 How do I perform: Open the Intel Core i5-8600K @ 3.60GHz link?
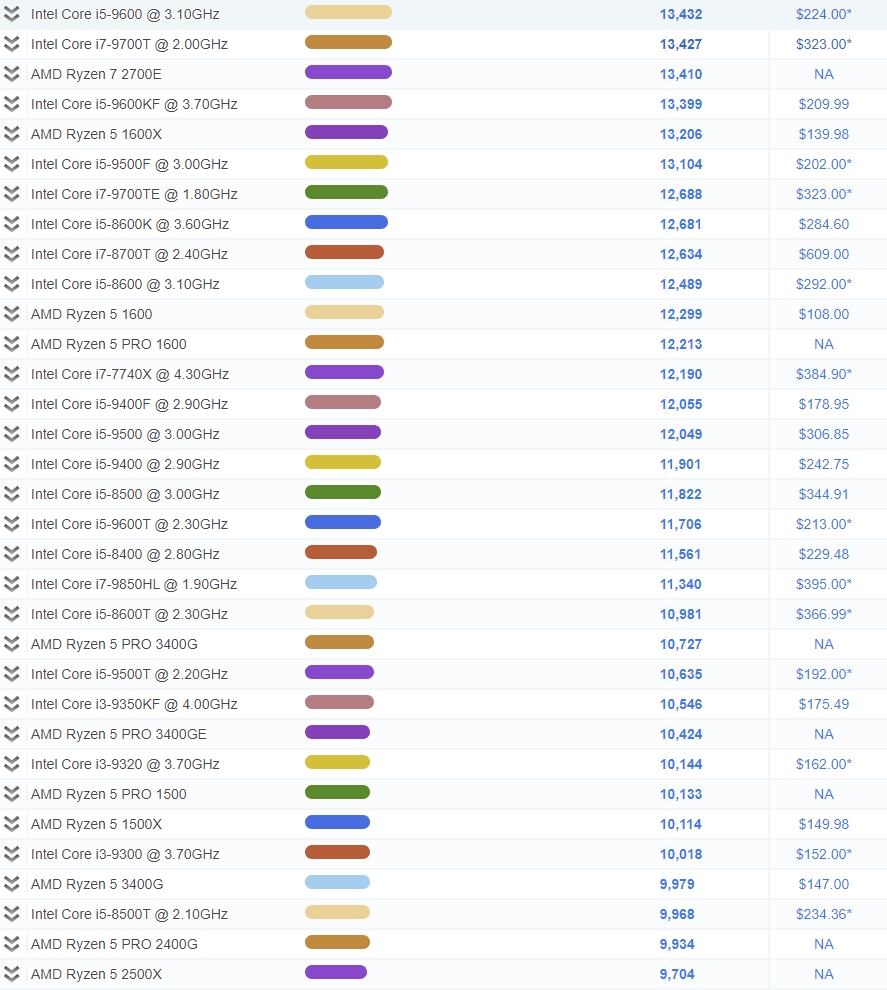pos(130,224)
